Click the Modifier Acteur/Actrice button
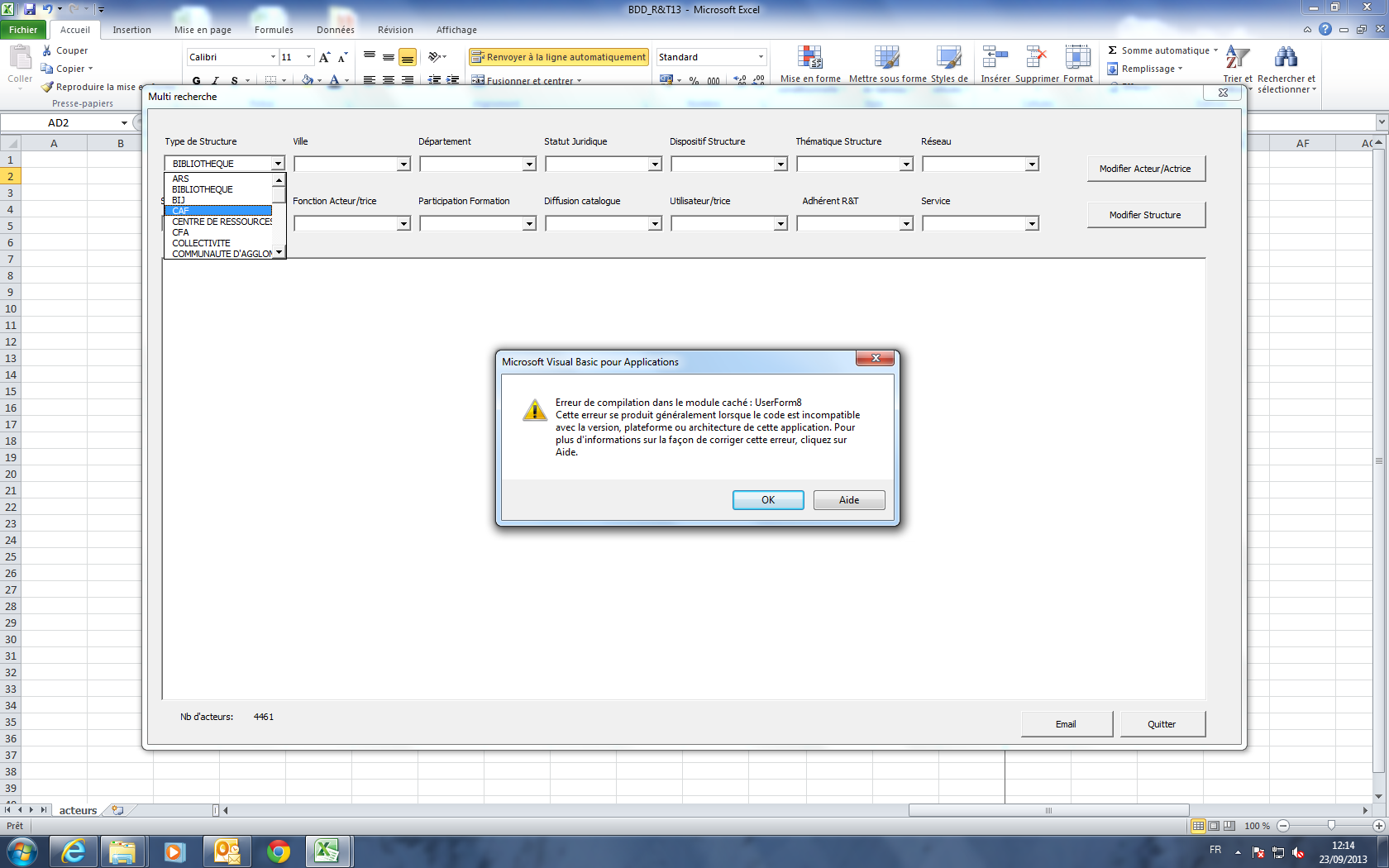This screenshot has width=1389, height=868. point(1145,169)
